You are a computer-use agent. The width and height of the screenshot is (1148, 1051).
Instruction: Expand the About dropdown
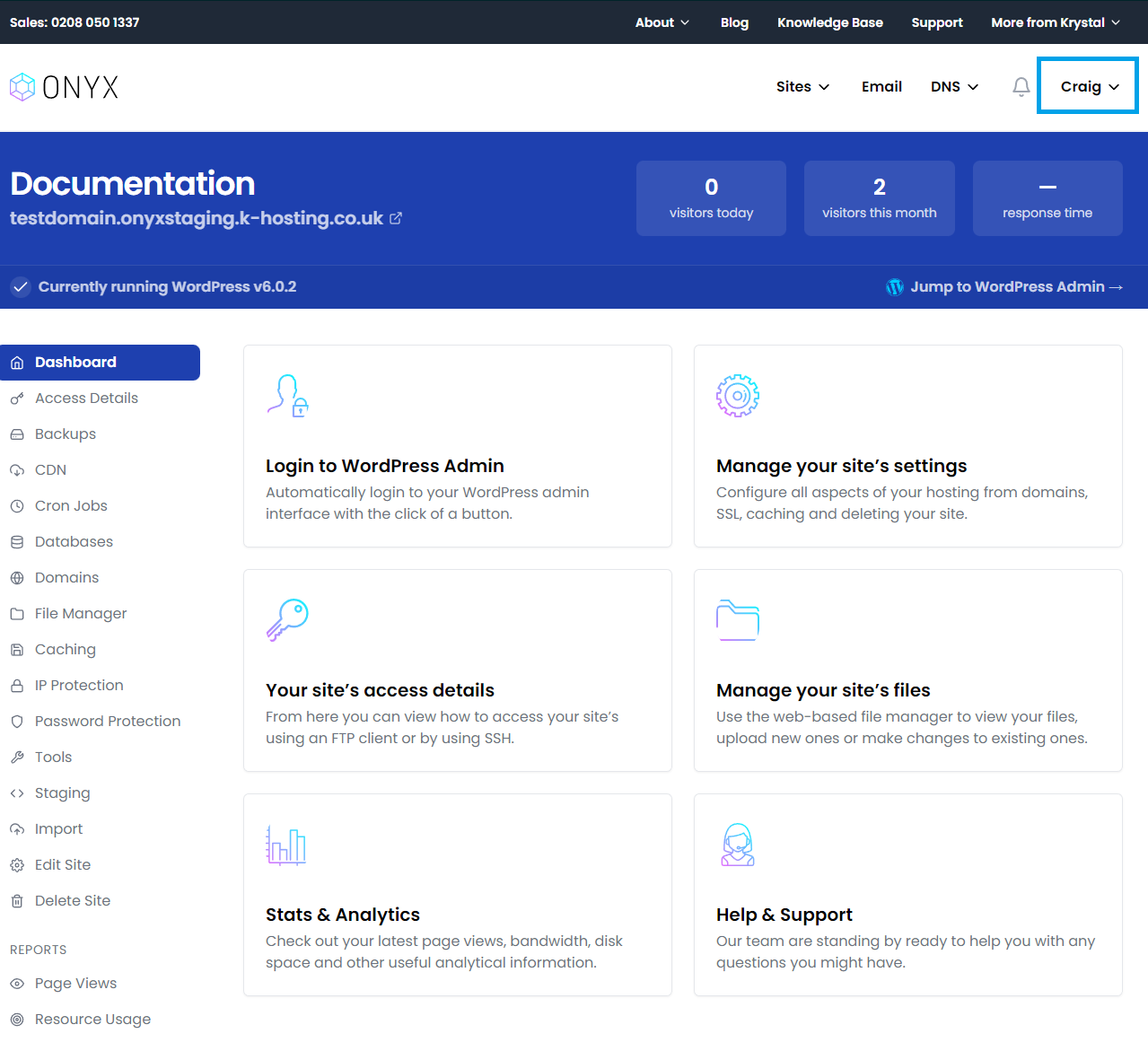click(x=662, y=22)
